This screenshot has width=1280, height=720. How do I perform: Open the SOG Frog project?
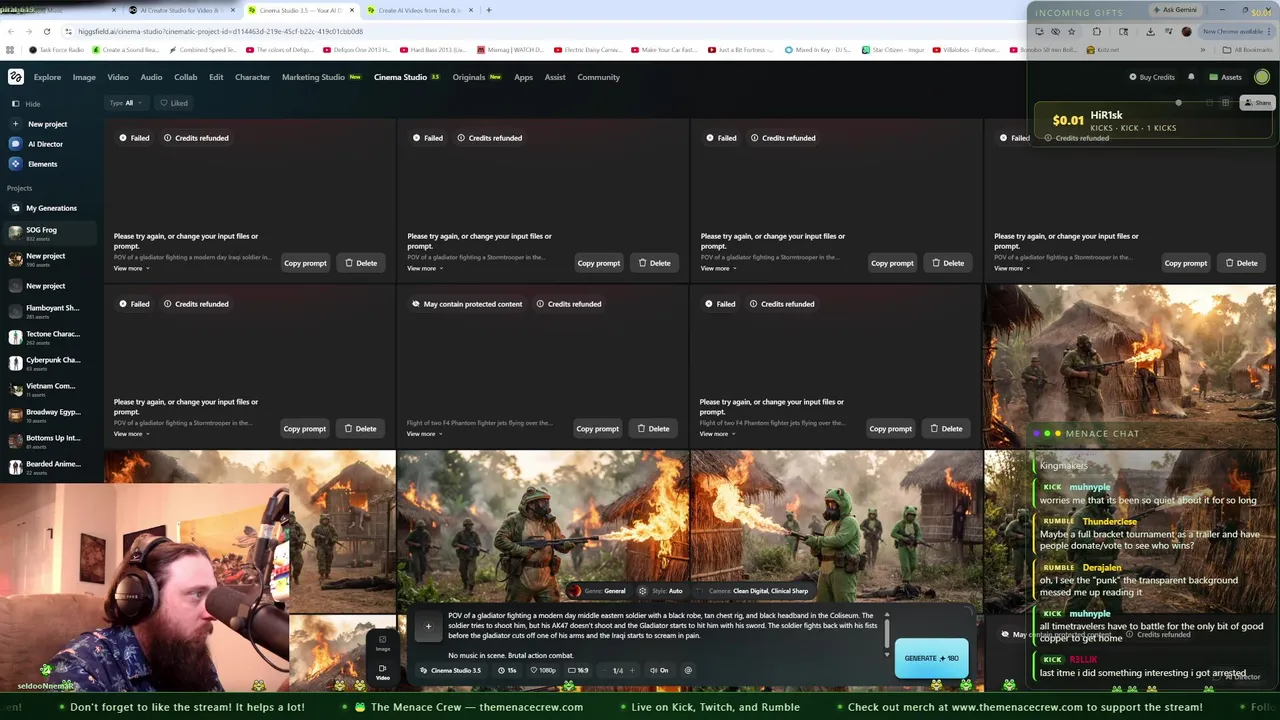click(50, 233)
